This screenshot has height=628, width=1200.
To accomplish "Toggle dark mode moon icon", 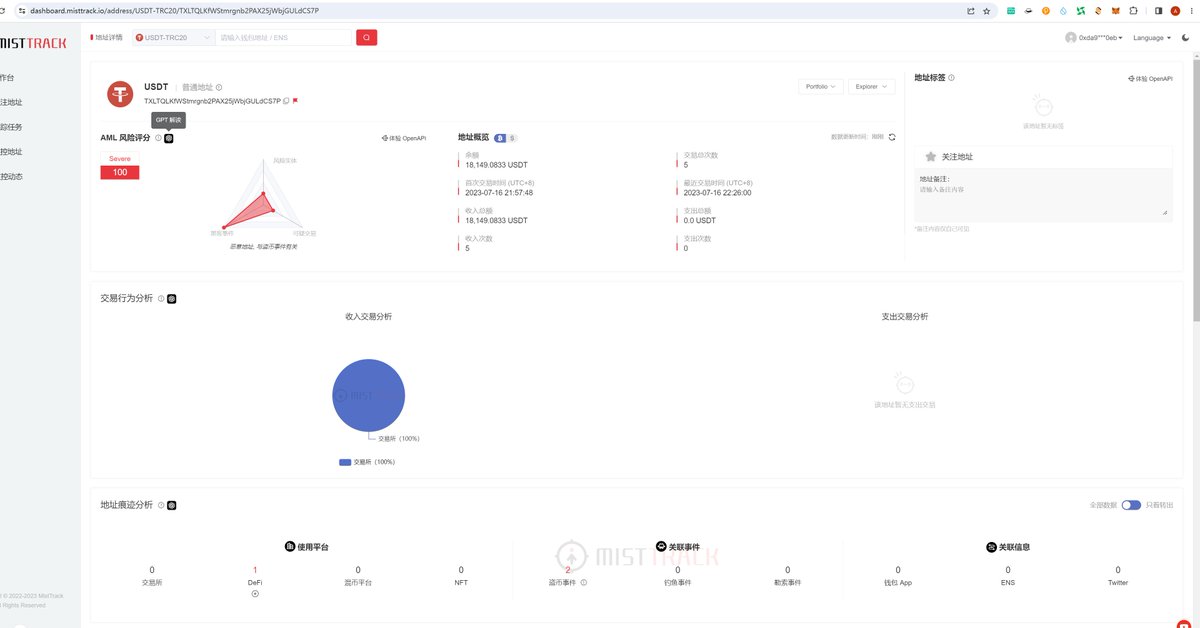I will (x=1186, y=37).
